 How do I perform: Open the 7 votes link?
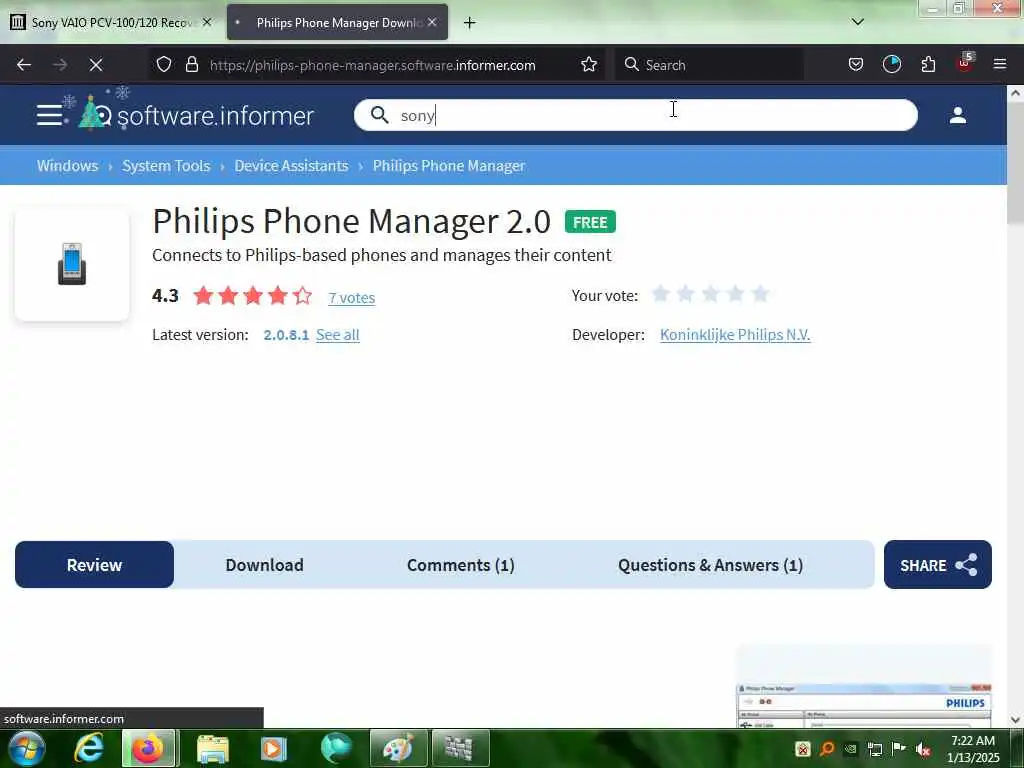coord(351,298)
